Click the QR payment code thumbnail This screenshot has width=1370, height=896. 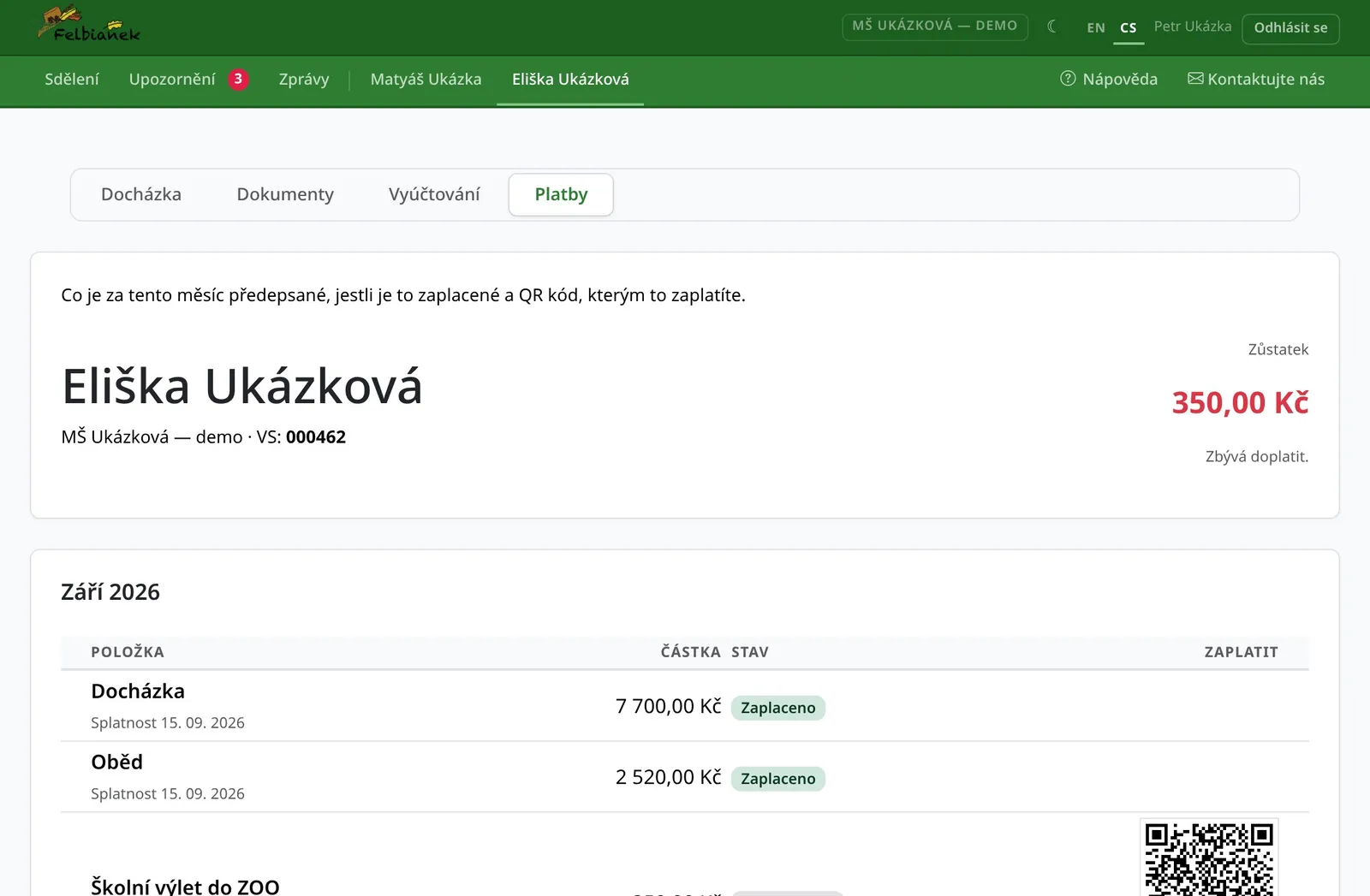(x=1209, y=857)
